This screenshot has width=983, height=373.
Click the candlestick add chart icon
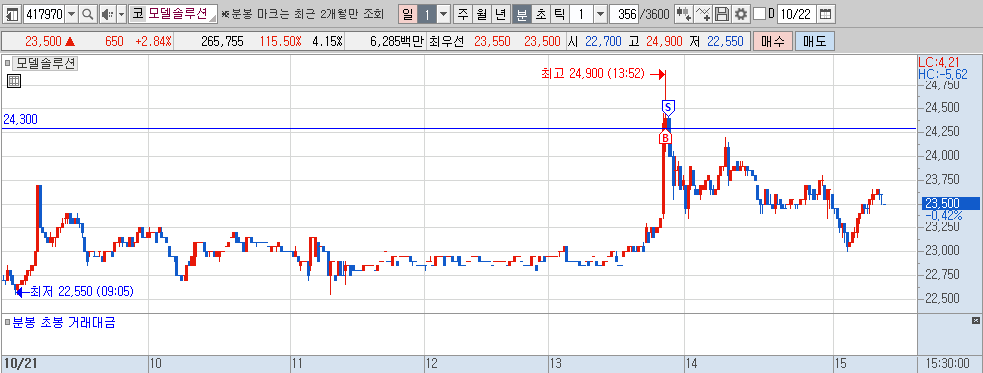685,14
